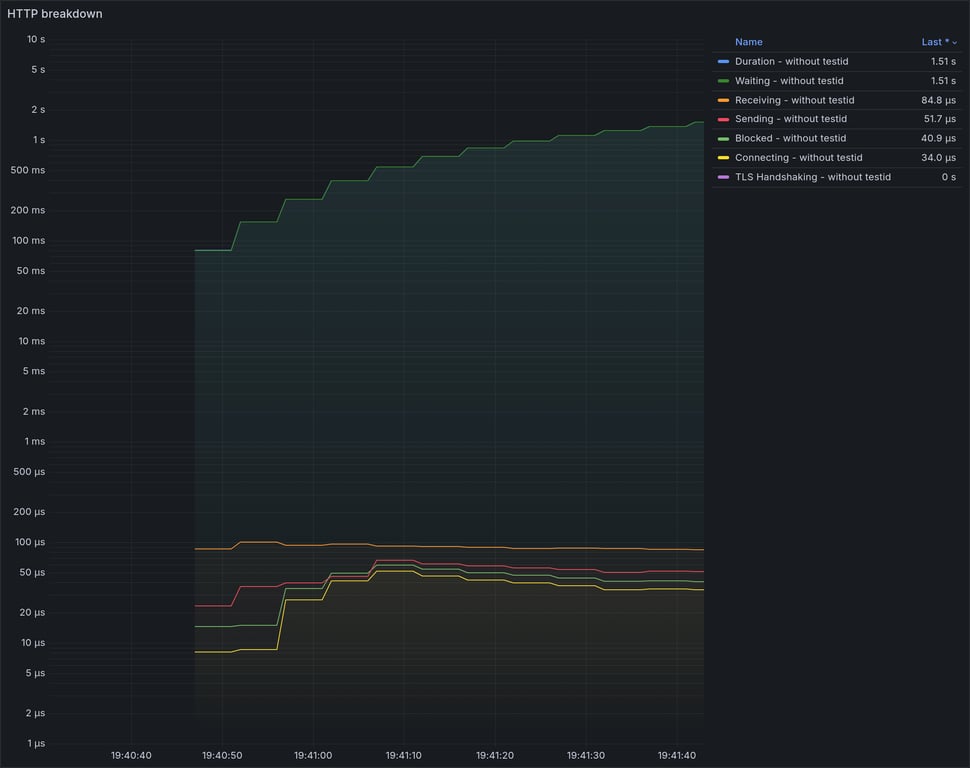
Task: Click the 20 ms y-axis label
Action: [x=31, y=311]
